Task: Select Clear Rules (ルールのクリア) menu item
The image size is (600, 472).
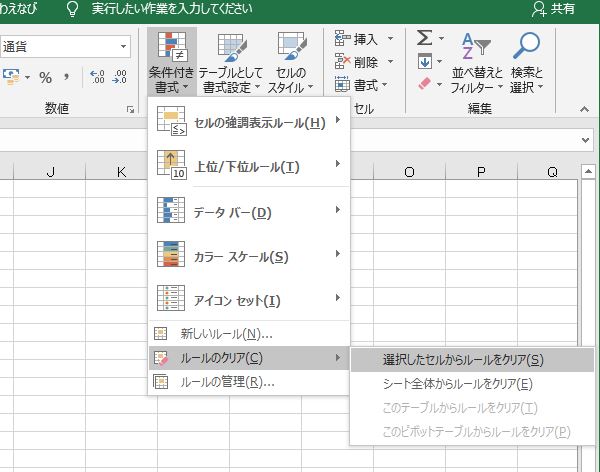Action: click(x=249, y=358)
